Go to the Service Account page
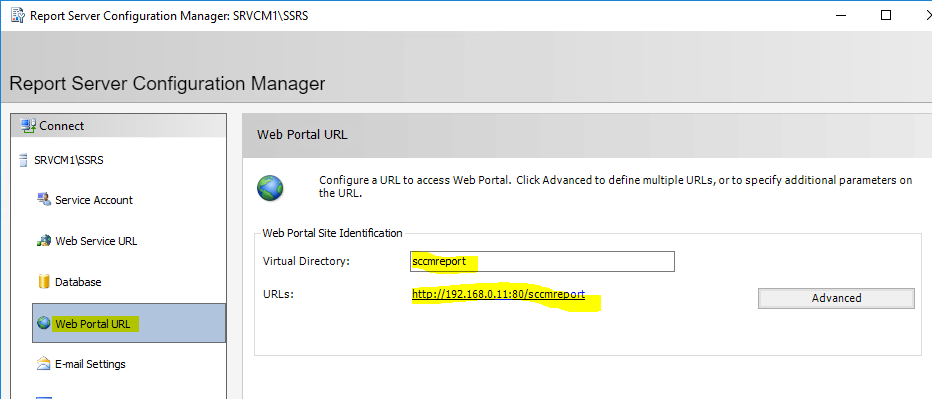Screen dimensions: 932x399 [x=94, y=200]
